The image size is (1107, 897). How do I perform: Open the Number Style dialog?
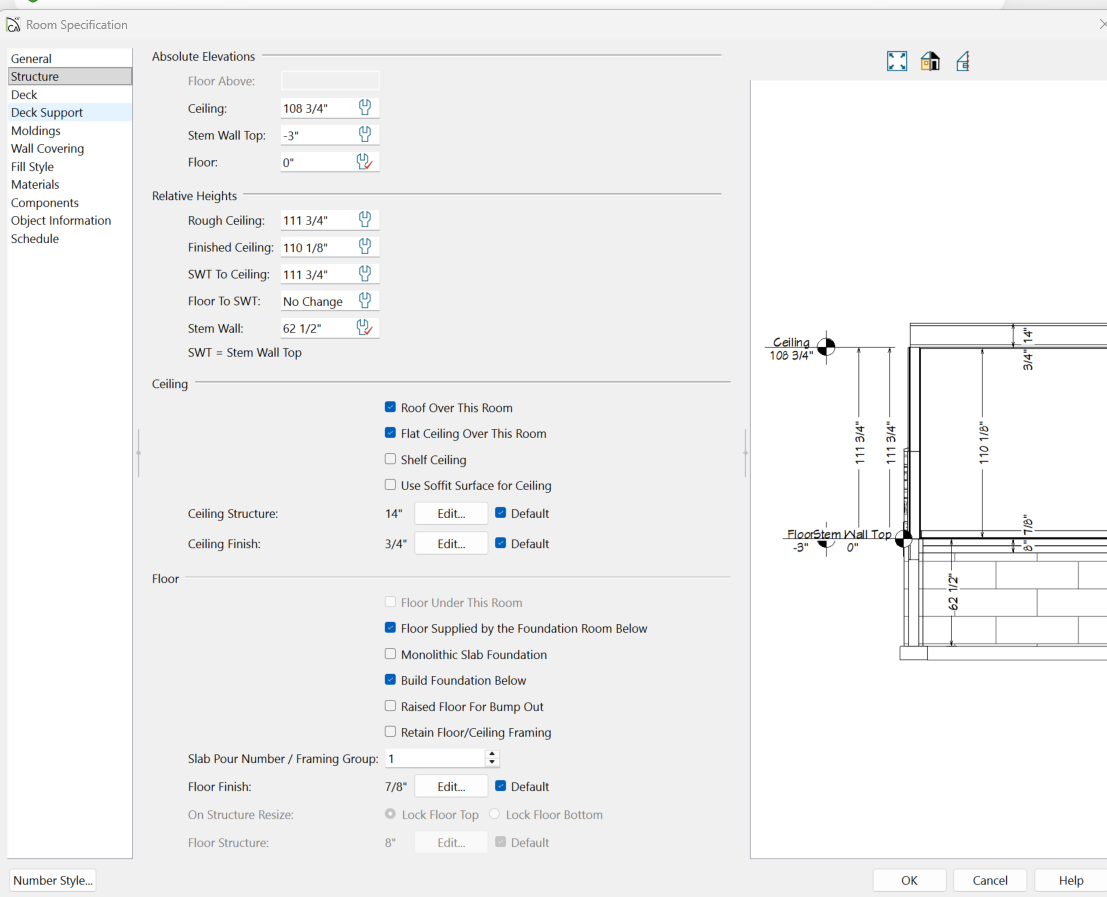pos(53,881)
